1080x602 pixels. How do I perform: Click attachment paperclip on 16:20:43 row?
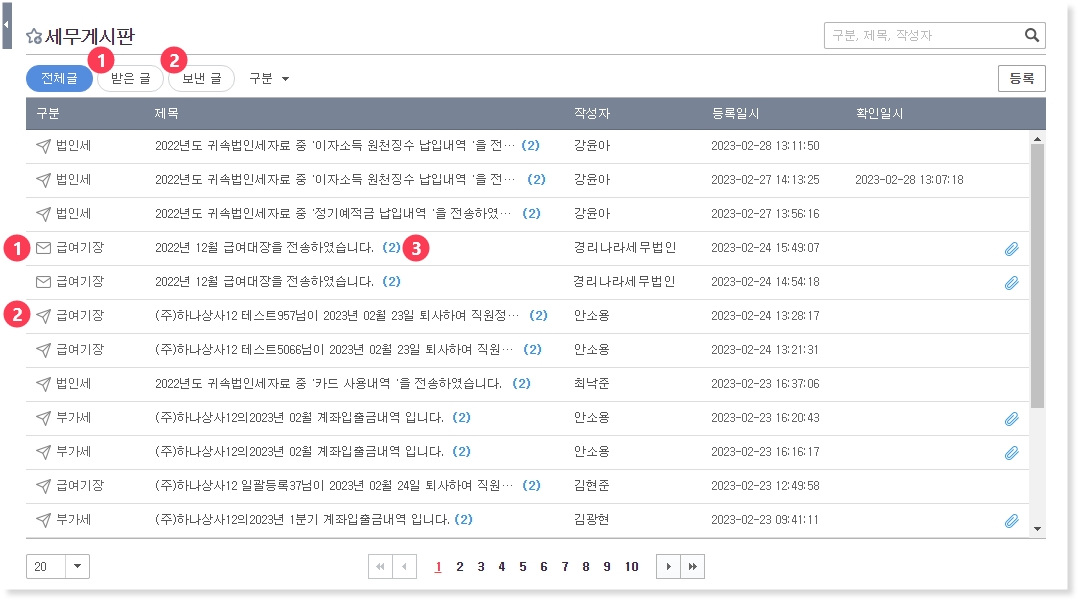[1011, 419]
